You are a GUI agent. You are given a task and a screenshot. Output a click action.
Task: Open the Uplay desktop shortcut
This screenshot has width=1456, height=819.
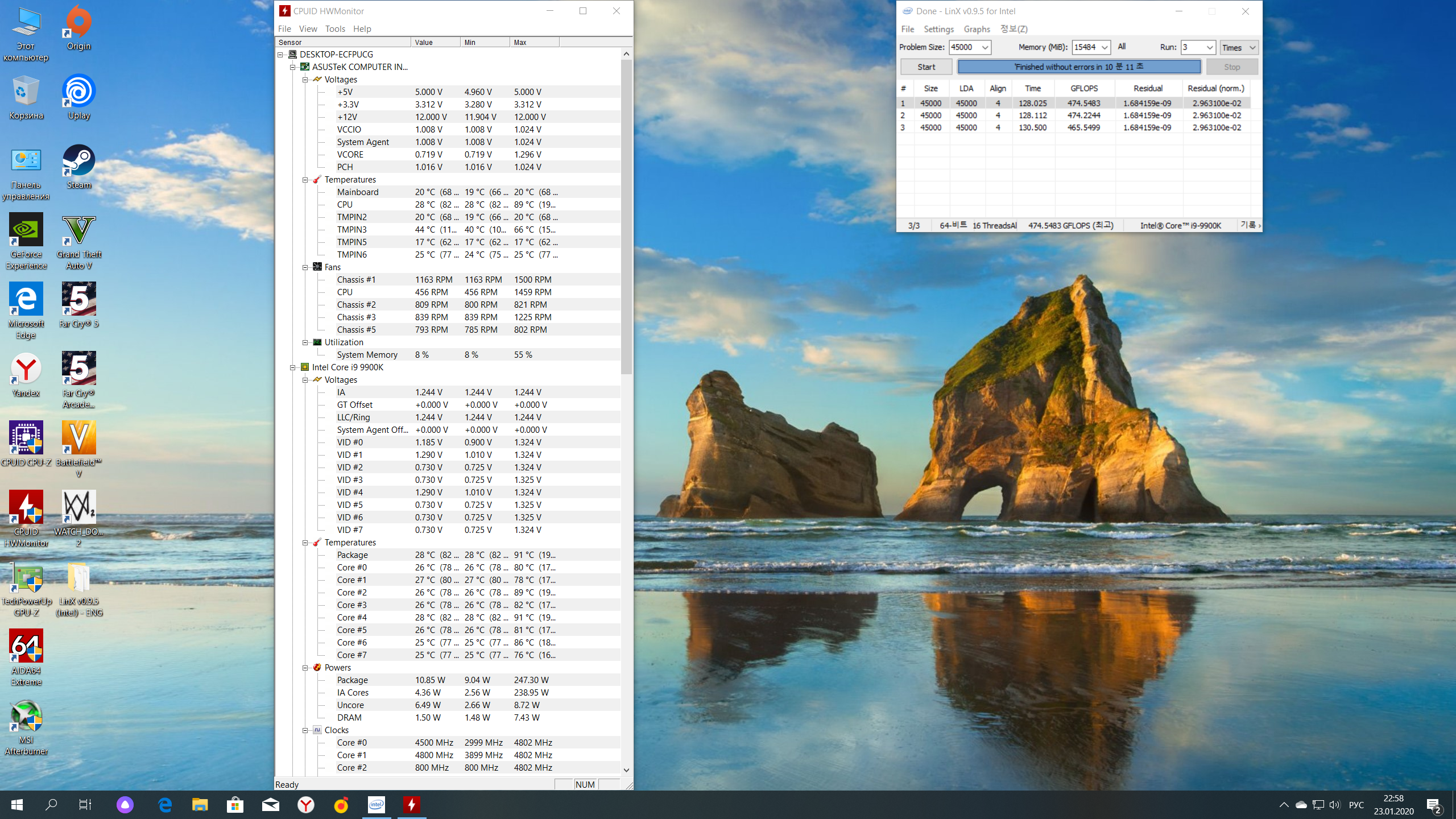(78, 96)
